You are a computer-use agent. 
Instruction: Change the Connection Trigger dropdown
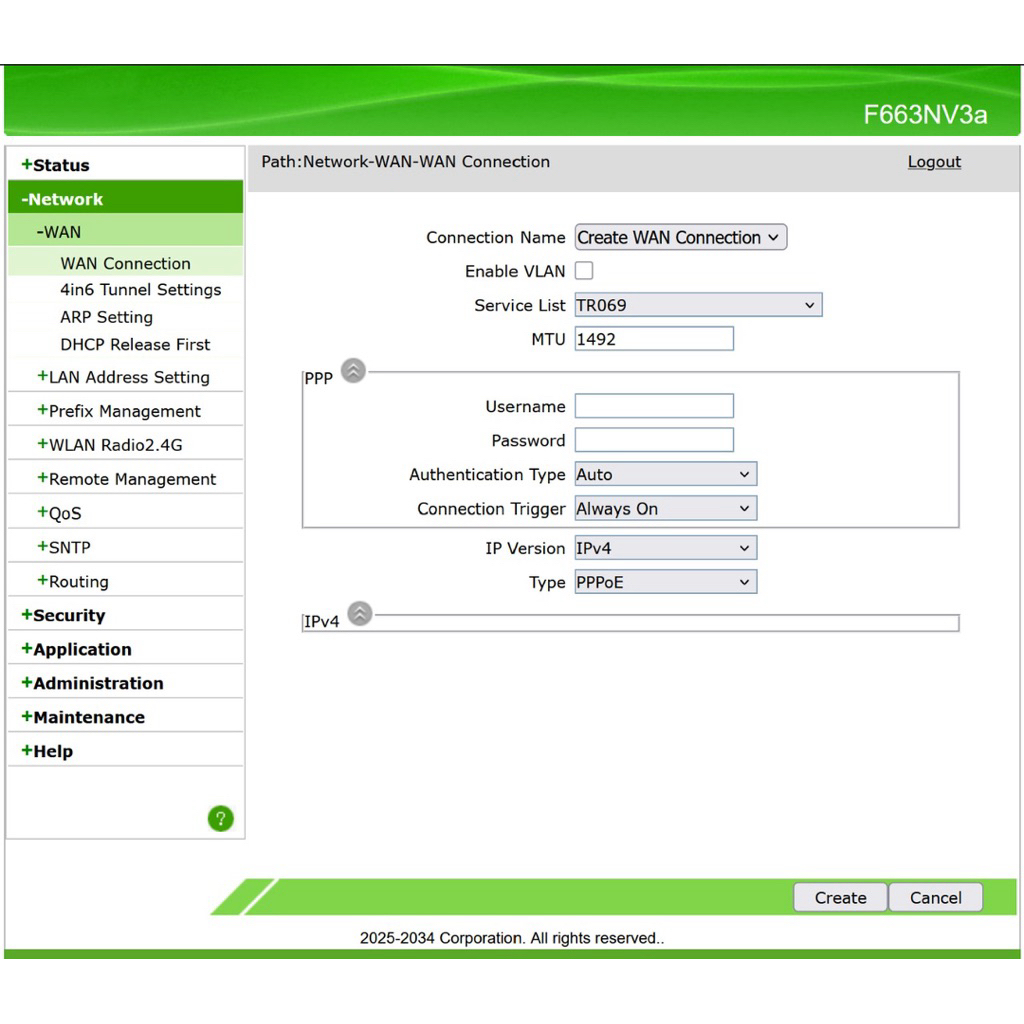(x=665, y=508)
